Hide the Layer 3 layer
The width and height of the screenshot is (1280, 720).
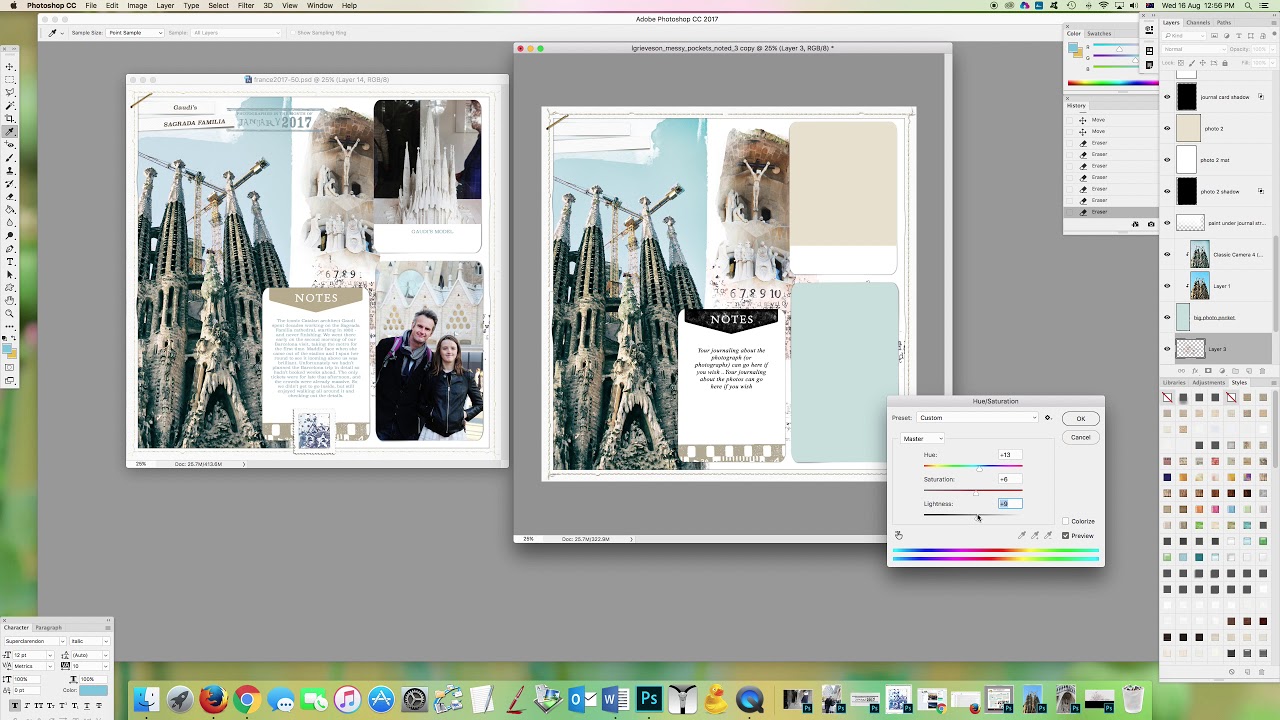[1167, 349]
